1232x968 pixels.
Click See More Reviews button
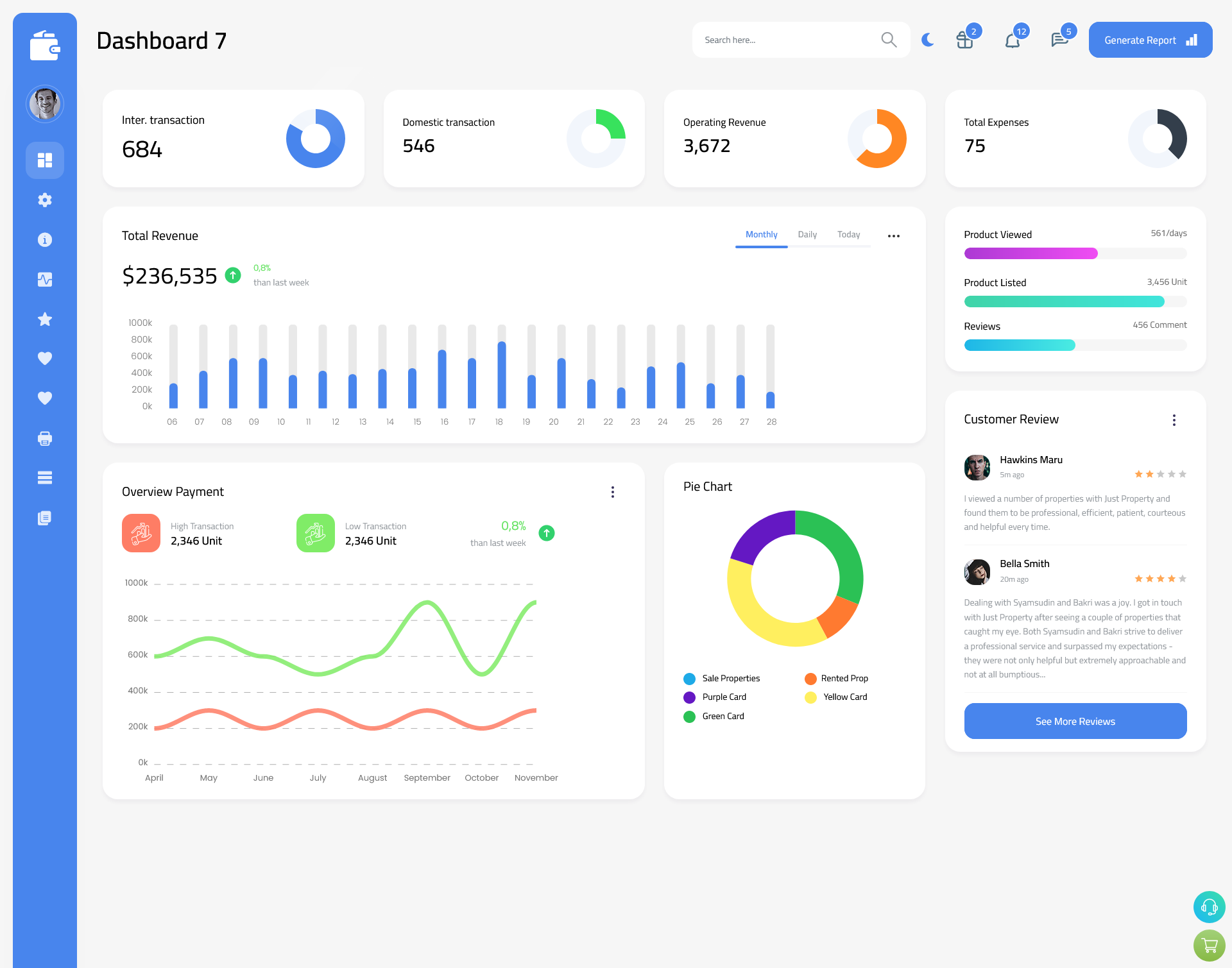click(1075, 721)
